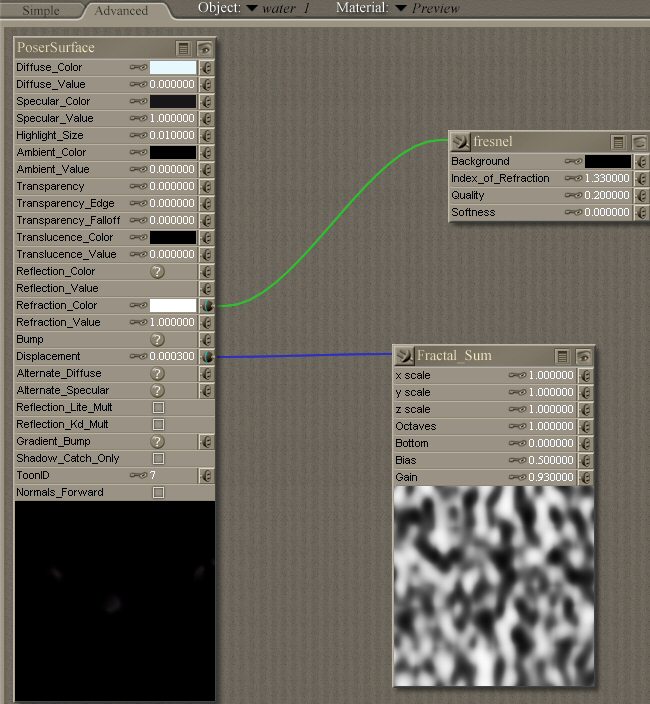Click the Fractal_Sum noise preview thumbnail
Viewport: 650px width, 704px height.
pyautogui.click(x=494, y=586)
